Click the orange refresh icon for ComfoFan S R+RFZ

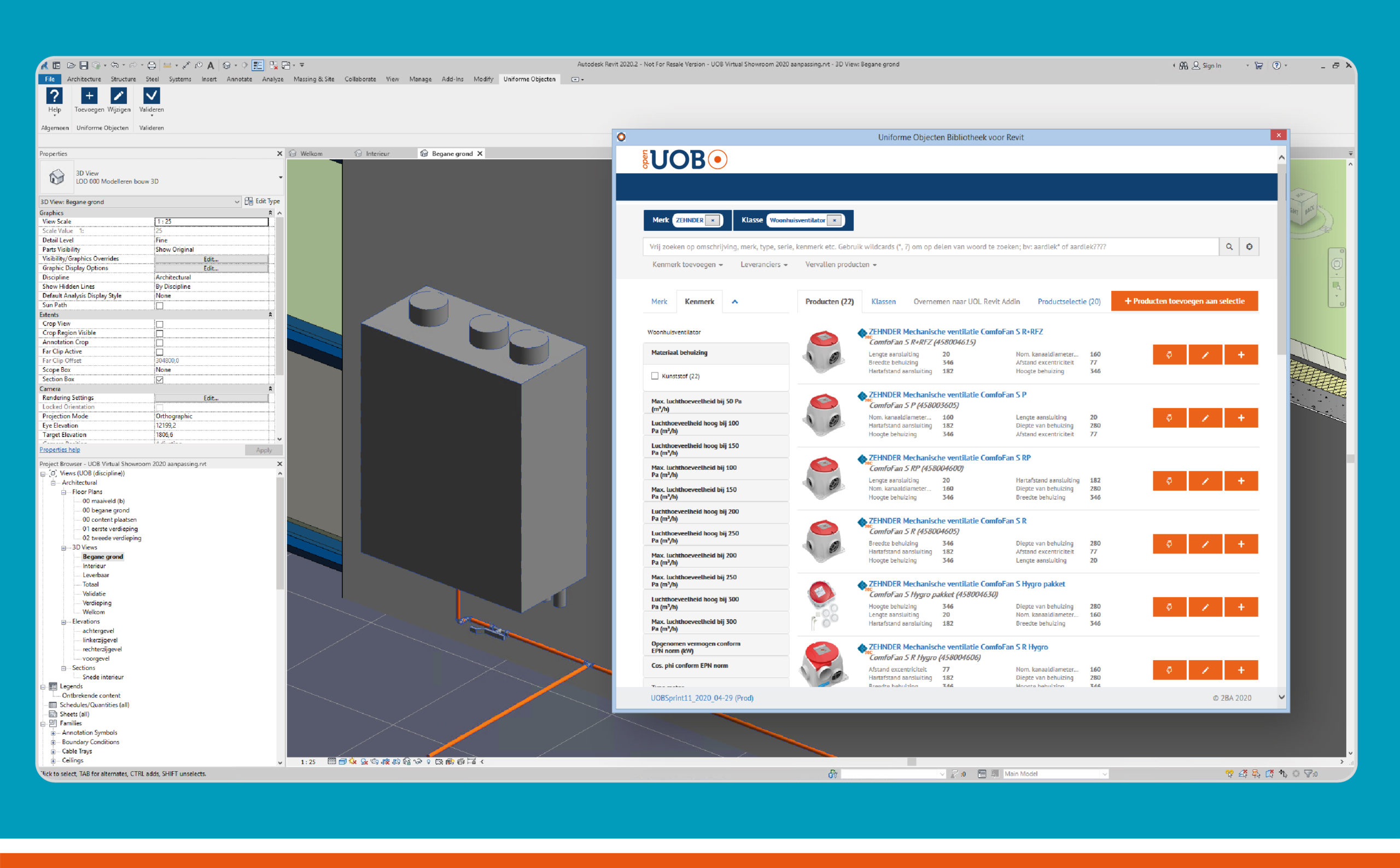coord(1169,355)
